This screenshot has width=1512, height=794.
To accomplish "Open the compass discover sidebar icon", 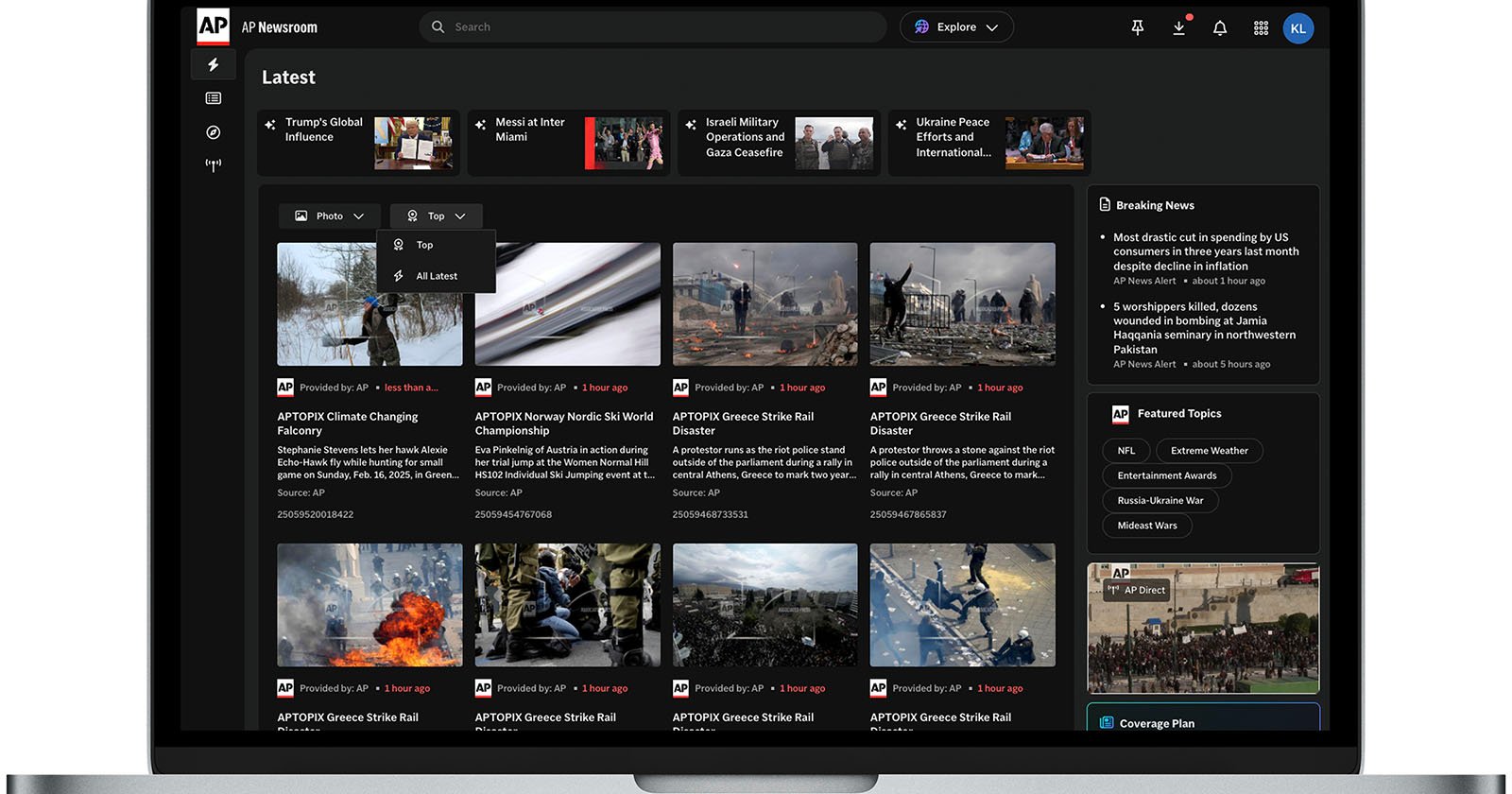I will [214, 132].
